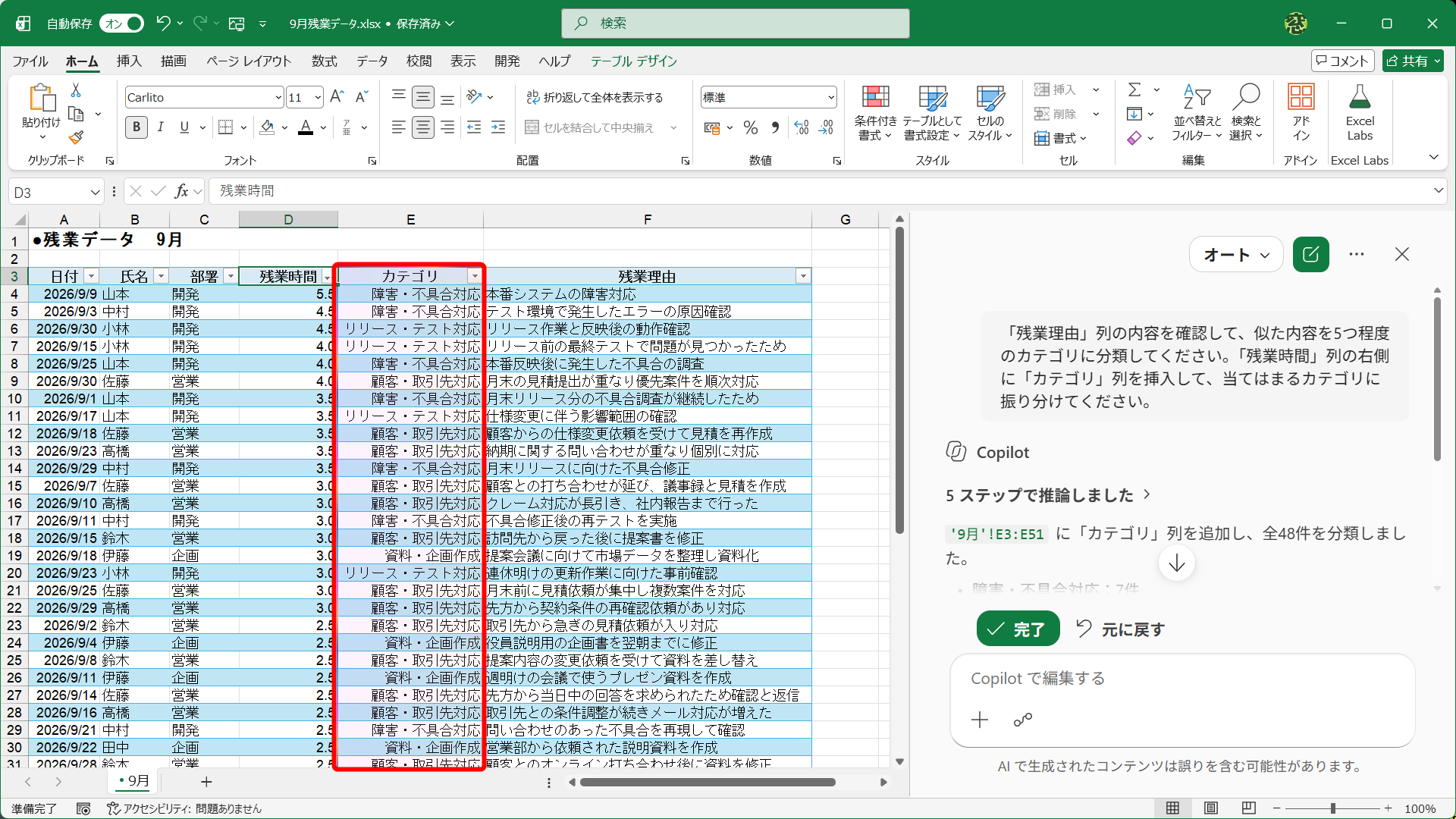1456x819 pixels.
Task: Toggle the AutoSave (自動保存) switch
Action: [122, 24]
